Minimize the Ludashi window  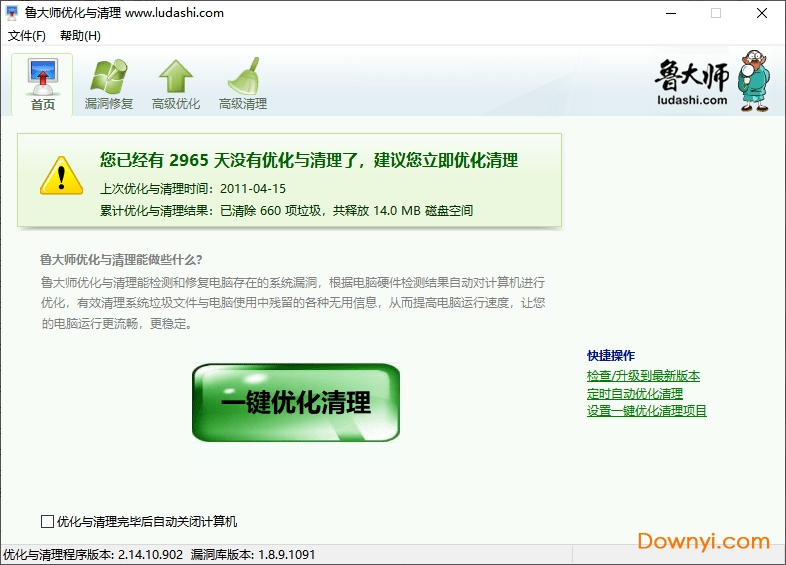click(x=671, y=13)
